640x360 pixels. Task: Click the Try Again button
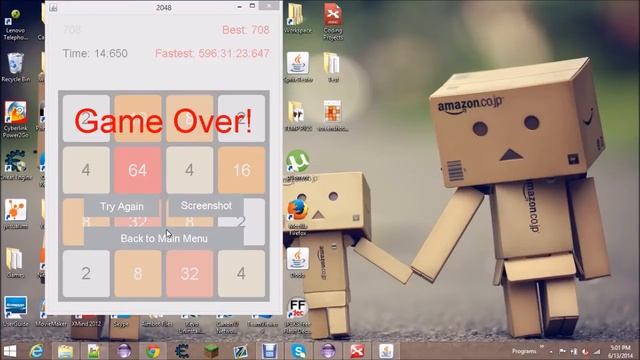pyautogui.click(x=122, y=206)
